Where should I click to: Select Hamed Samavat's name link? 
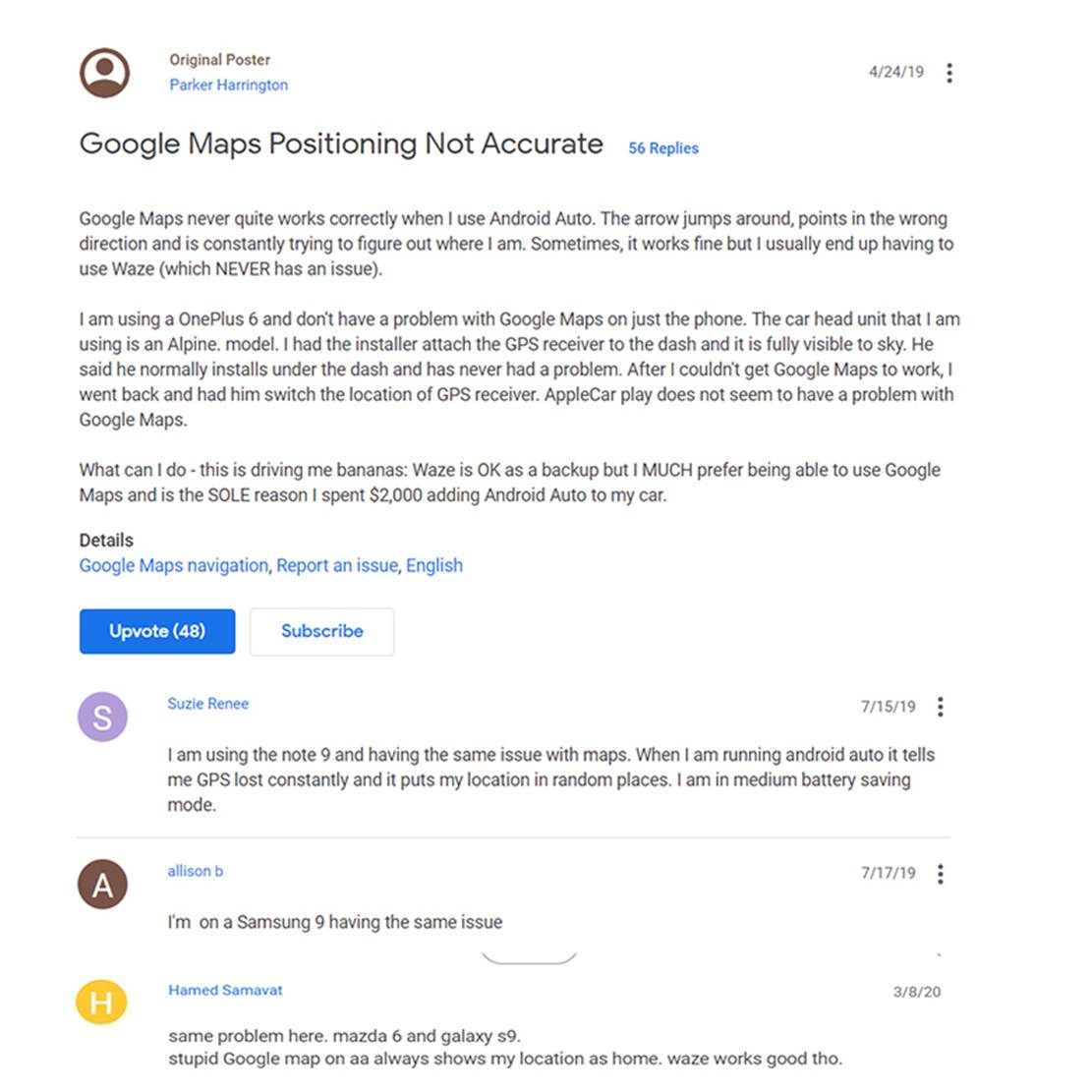click(x=225, y=990)
